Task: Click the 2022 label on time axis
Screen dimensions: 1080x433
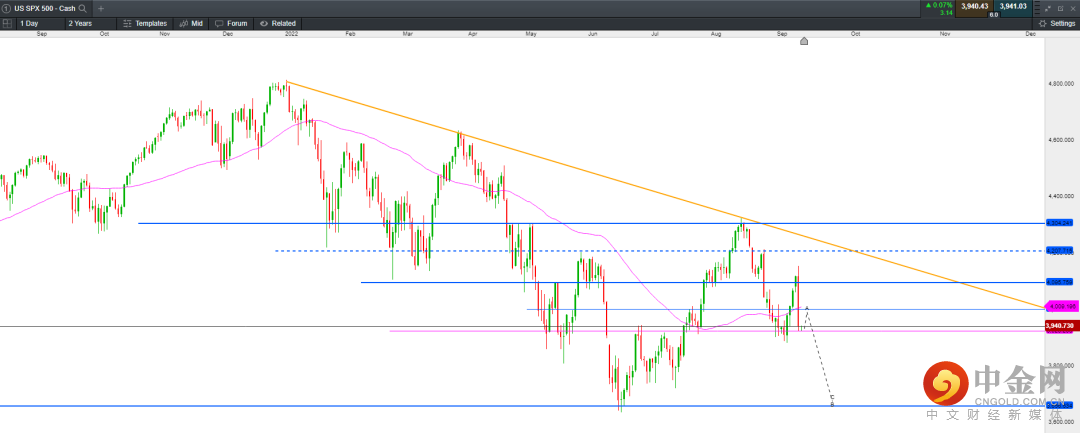Action: pyautogui.click(x=291, y=33)
